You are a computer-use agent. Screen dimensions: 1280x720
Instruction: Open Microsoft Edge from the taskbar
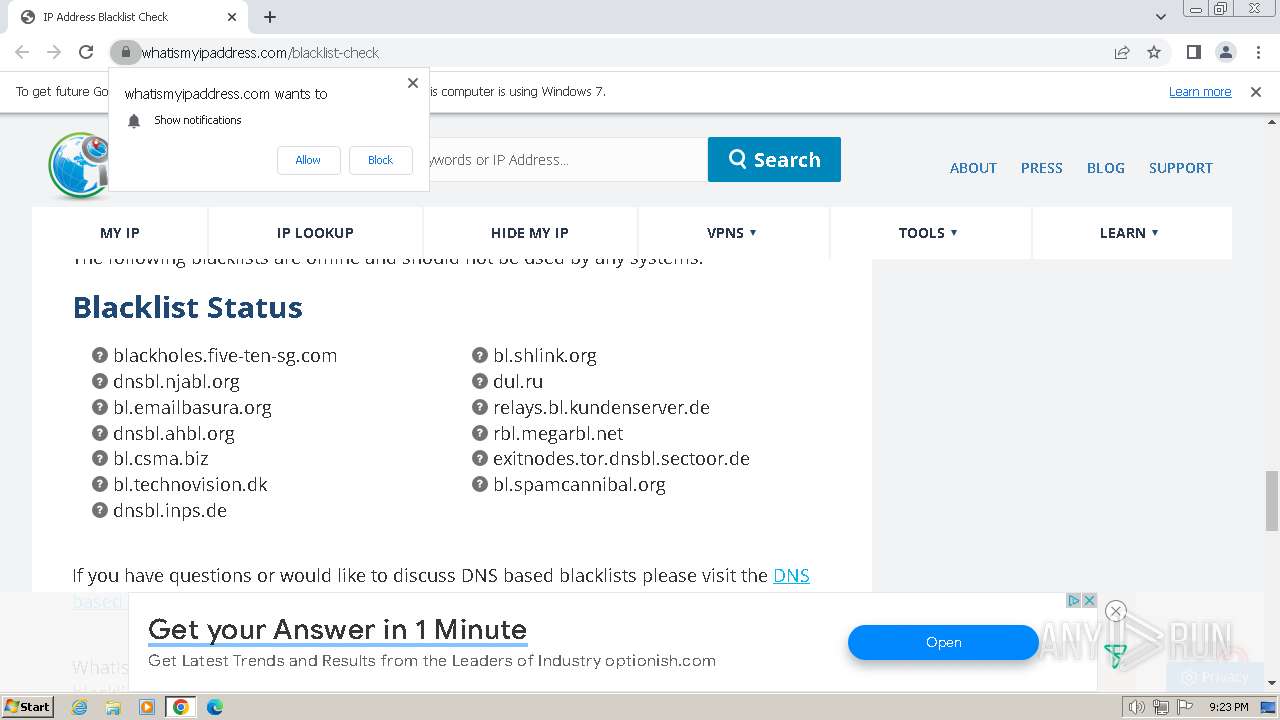pos(214,707)
